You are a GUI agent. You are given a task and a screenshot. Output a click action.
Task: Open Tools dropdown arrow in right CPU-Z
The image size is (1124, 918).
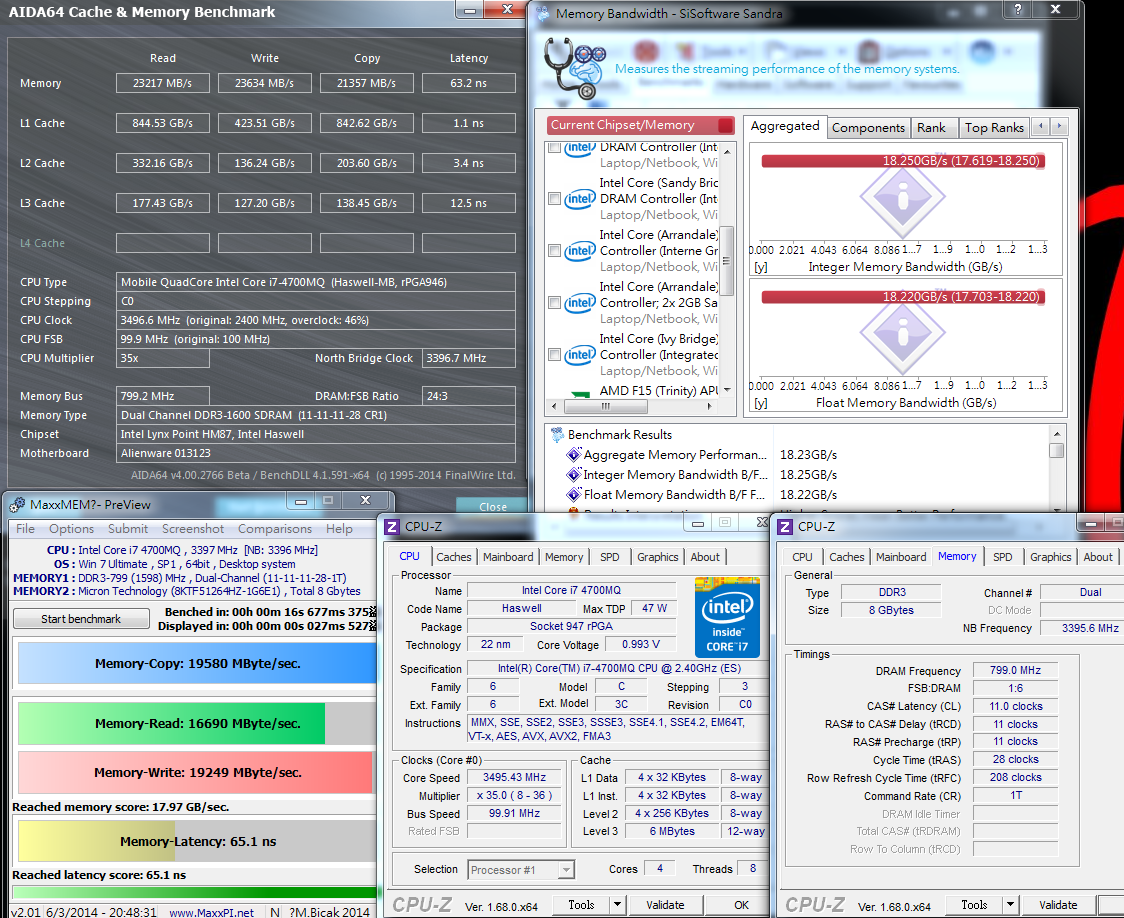click(1010, 905)
